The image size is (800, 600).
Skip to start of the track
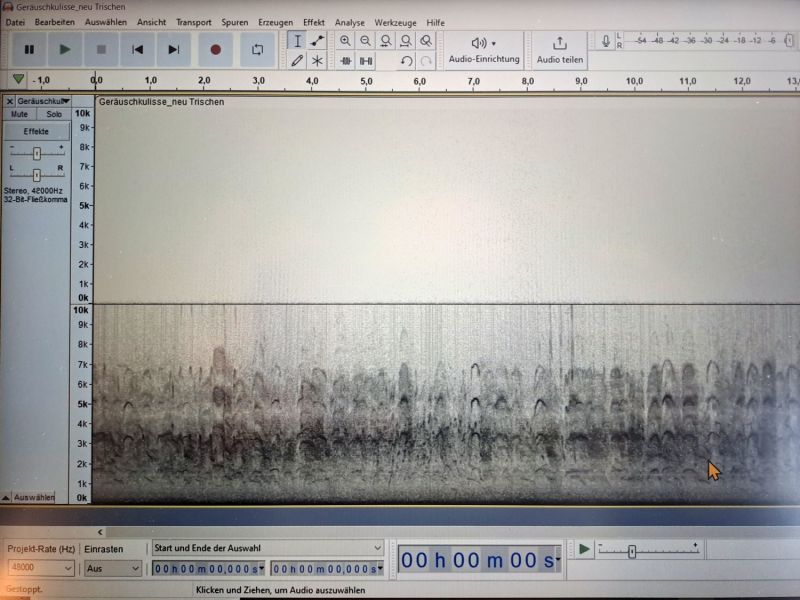(x=138, y=49)
